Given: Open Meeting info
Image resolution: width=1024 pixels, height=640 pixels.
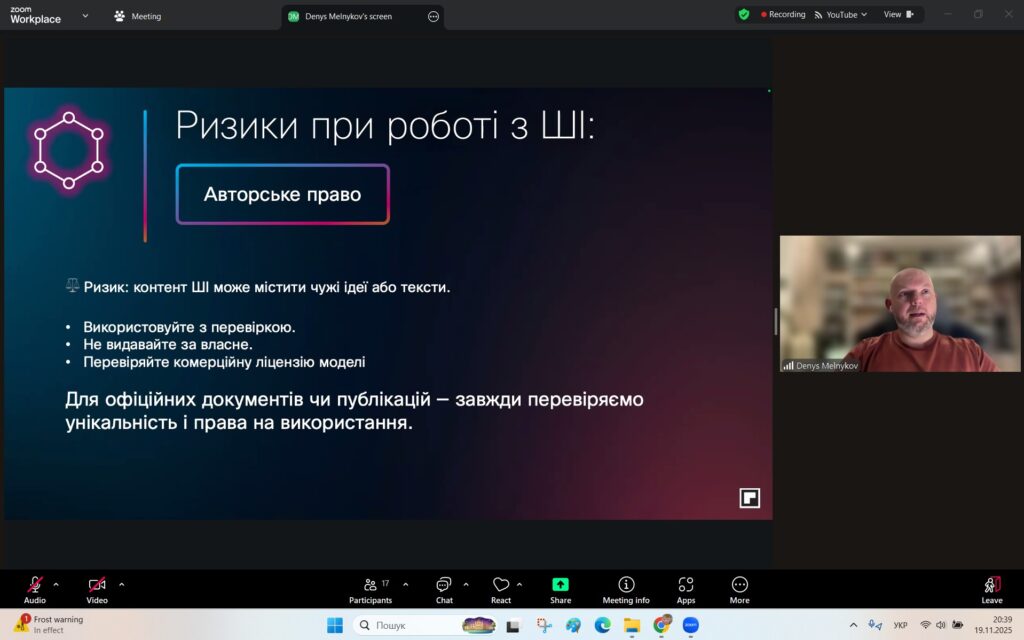Looking at the screenshot, I should coord(626,588).
